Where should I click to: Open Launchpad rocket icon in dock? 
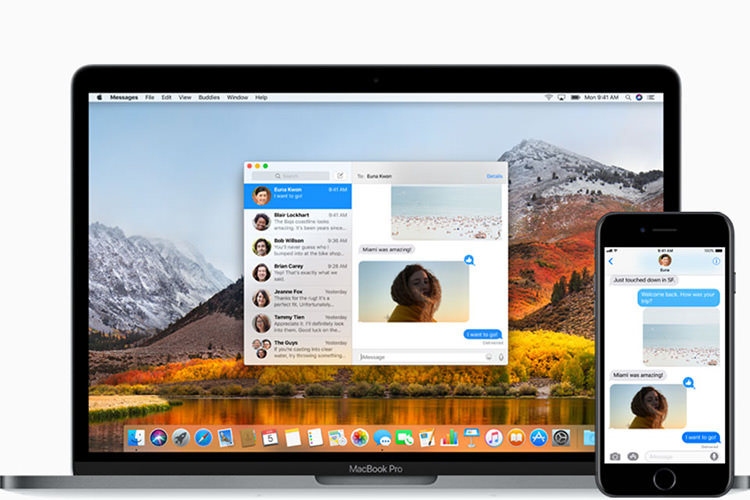pyautogui.click(x=181, y=437)
